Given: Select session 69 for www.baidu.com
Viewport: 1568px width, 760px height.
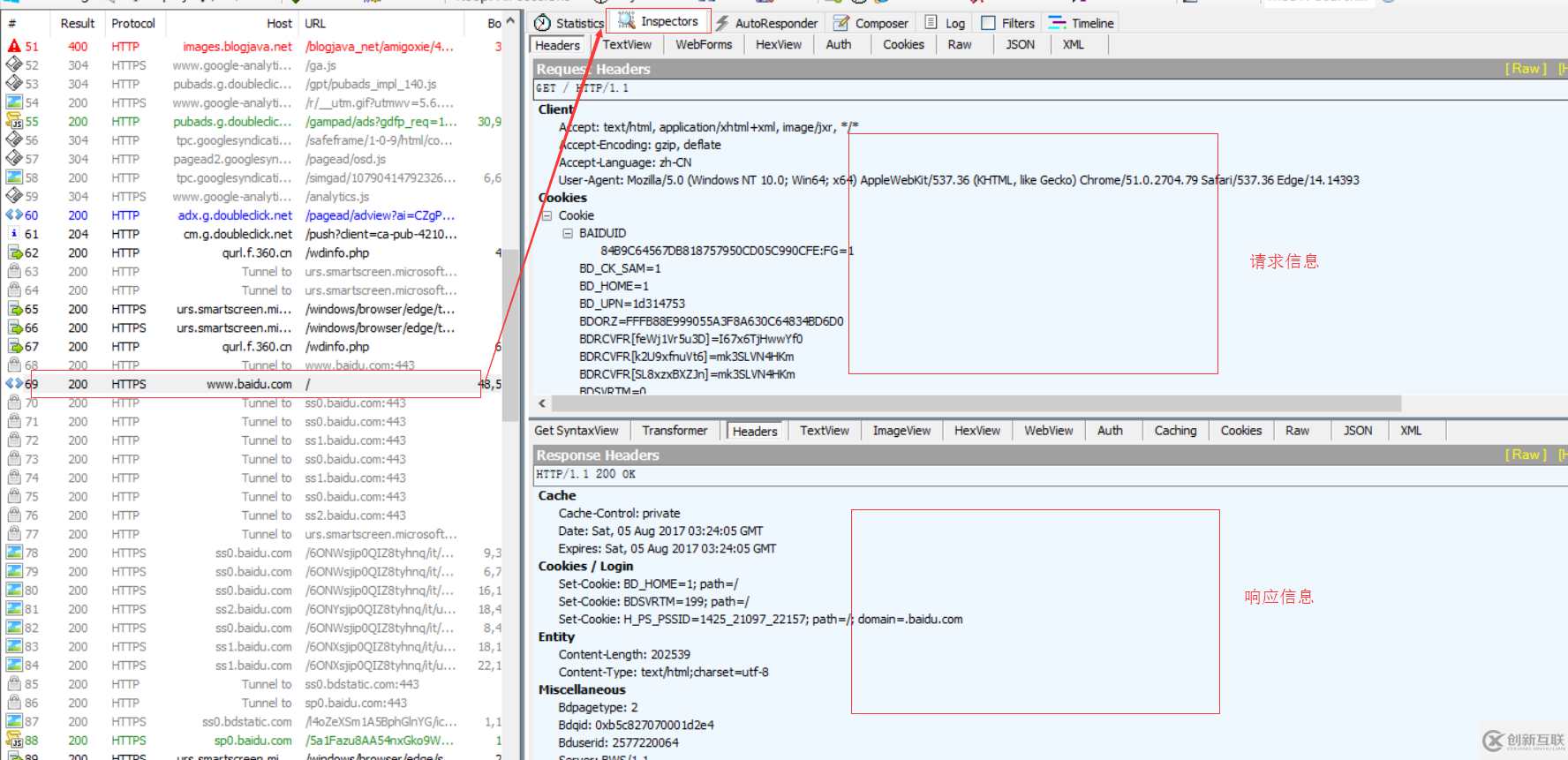Looking at the screenshot, I should pos(249,384).
